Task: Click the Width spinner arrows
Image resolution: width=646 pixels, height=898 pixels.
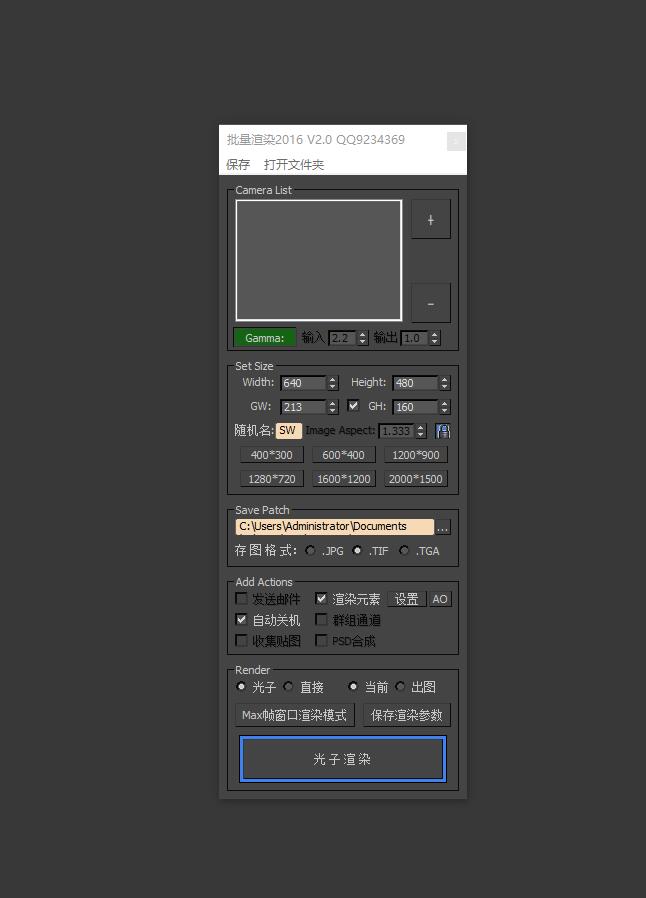Action: 333,383
